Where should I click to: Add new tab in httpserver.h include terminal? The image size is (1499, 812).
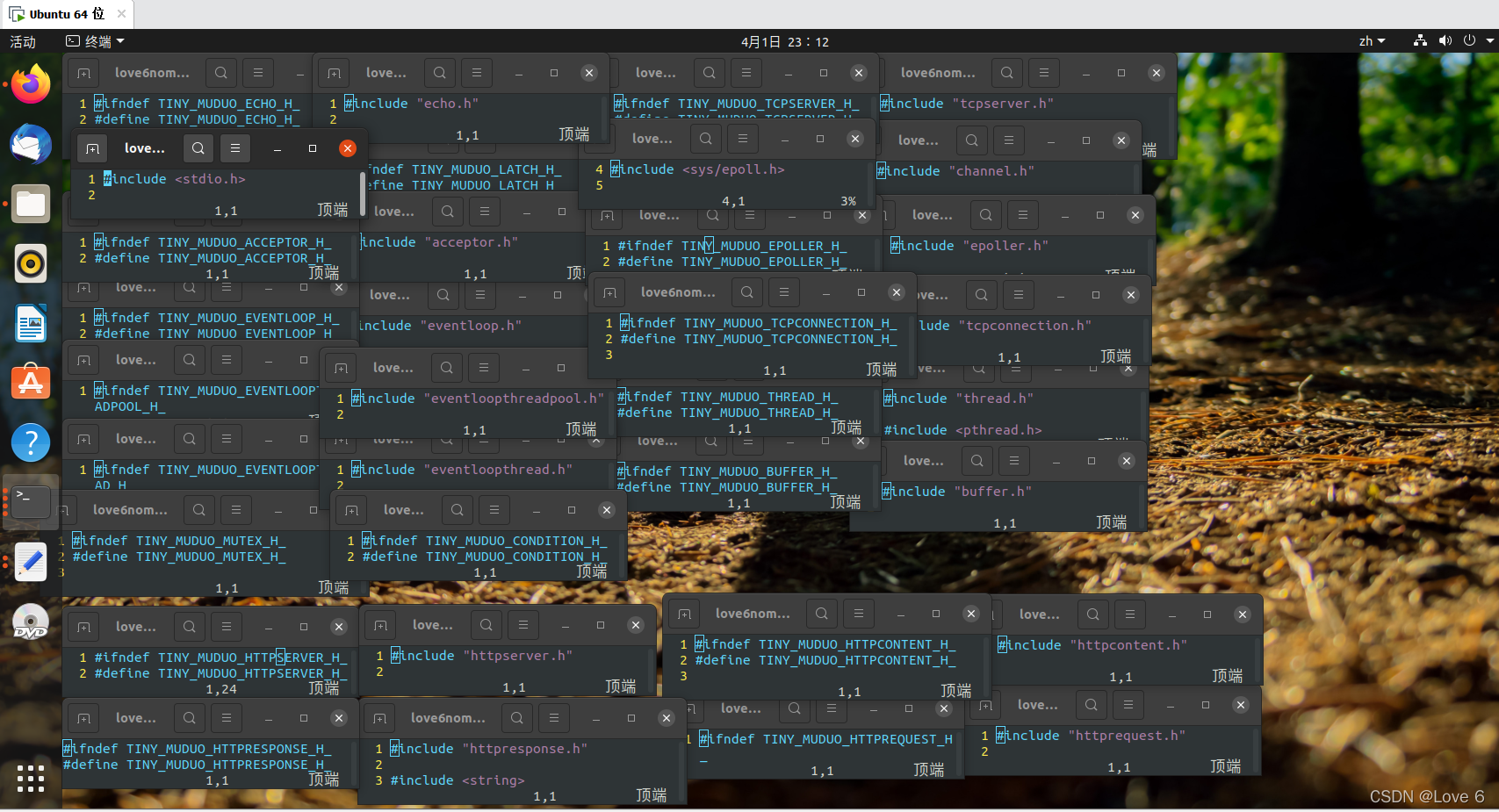tap(380, 625)
